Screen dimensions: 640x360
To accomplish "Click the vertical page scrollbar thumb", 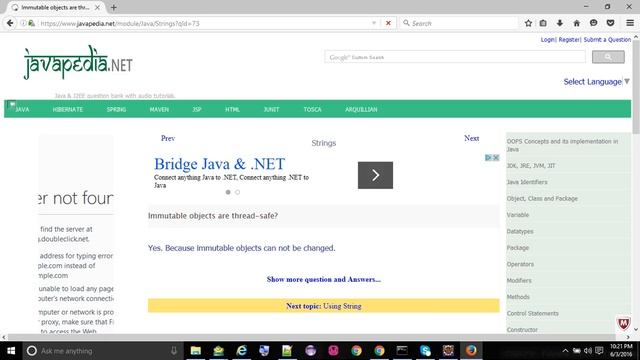I will pos(636,87).
